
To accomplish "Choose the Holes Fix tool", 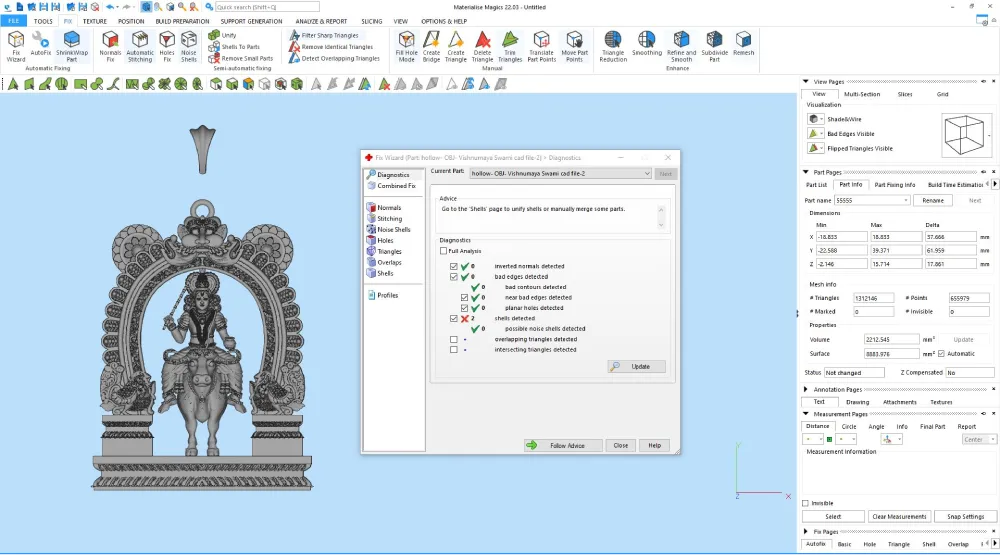I will point(167,47).
